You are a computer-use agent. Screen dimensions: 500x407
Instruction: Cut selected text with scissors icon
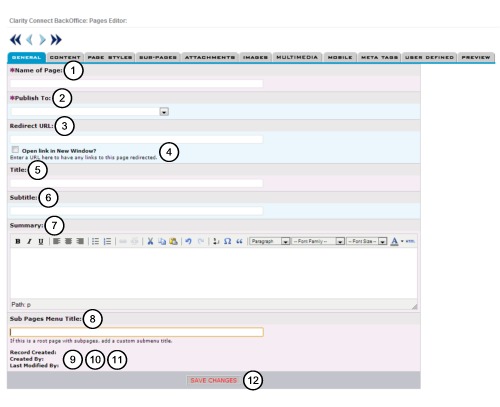(x=150, y=241)
